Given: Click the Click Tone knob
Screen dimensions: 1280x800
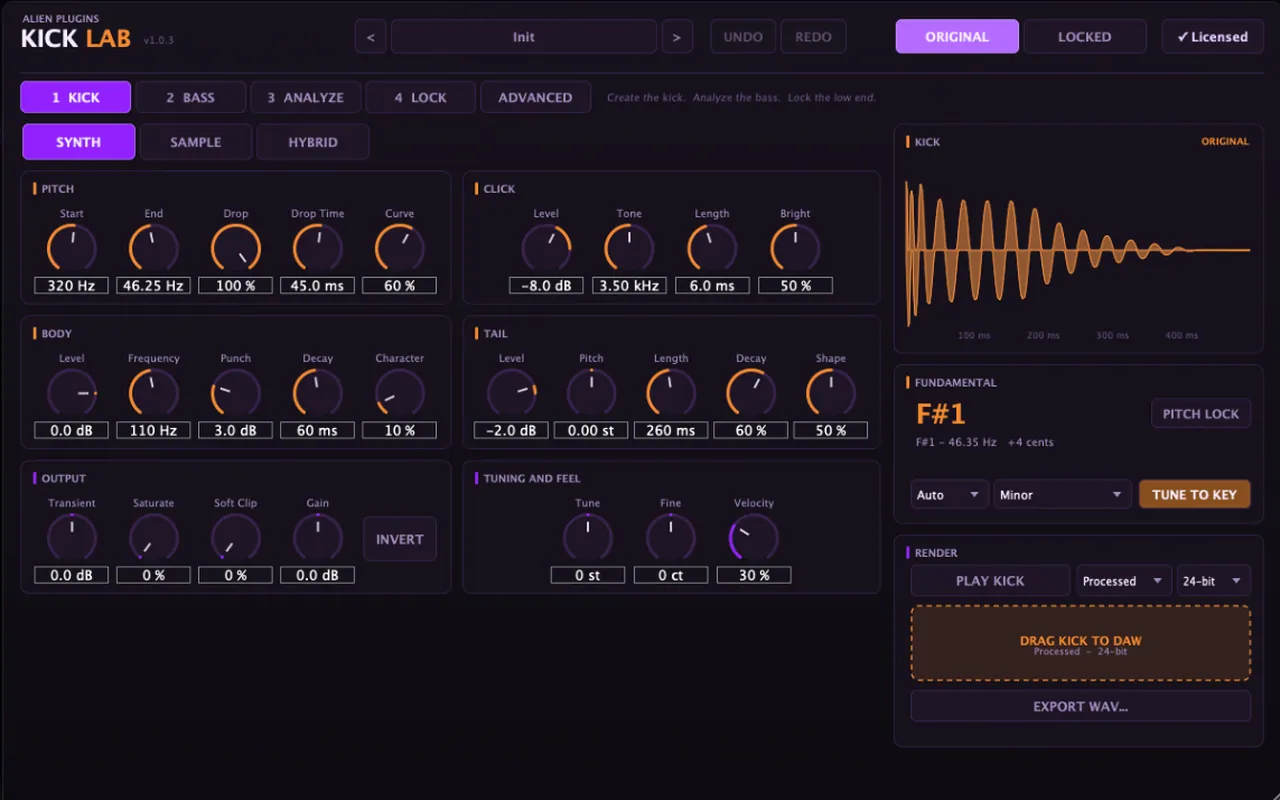Looking at the screenshot, I should pos(629,247).
